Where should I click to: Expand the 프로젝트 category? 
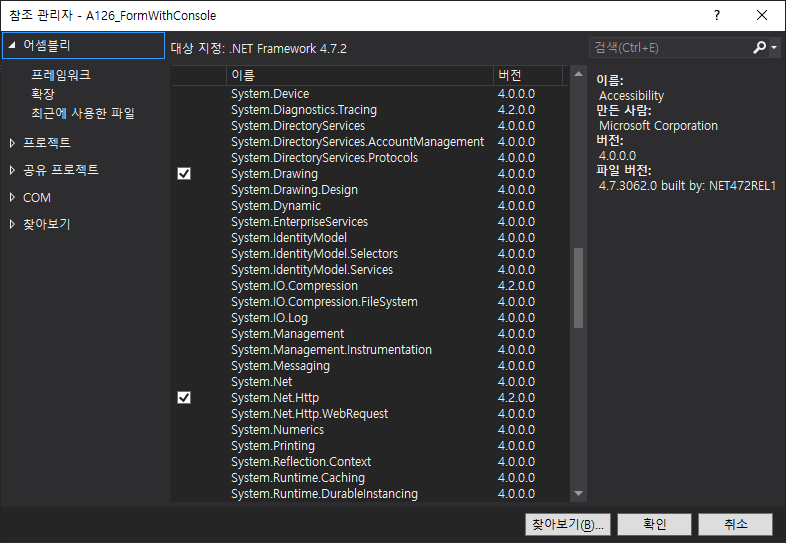coord(12,143)
